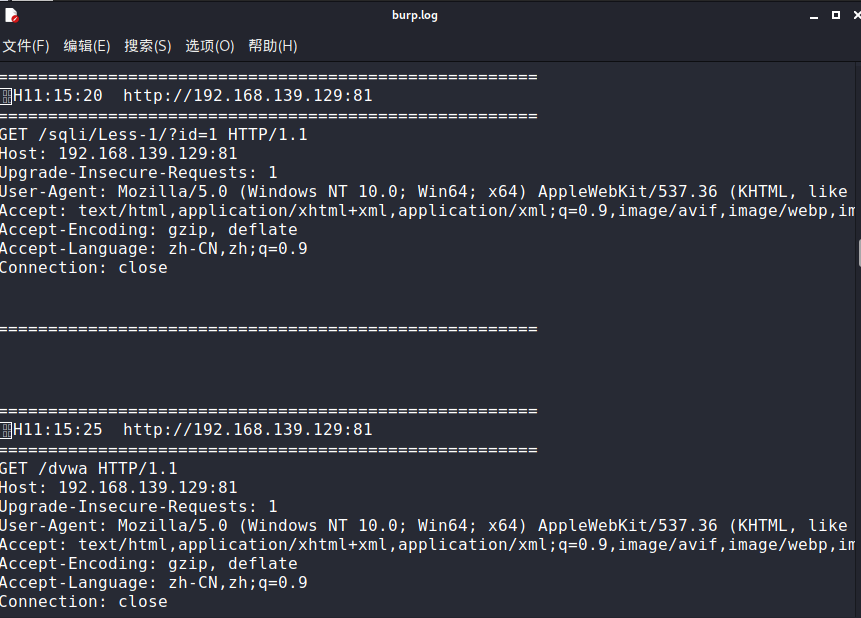Open the 帮助(H) menu
Viewport: 861px width, 618px height.
tap(273, 46)
